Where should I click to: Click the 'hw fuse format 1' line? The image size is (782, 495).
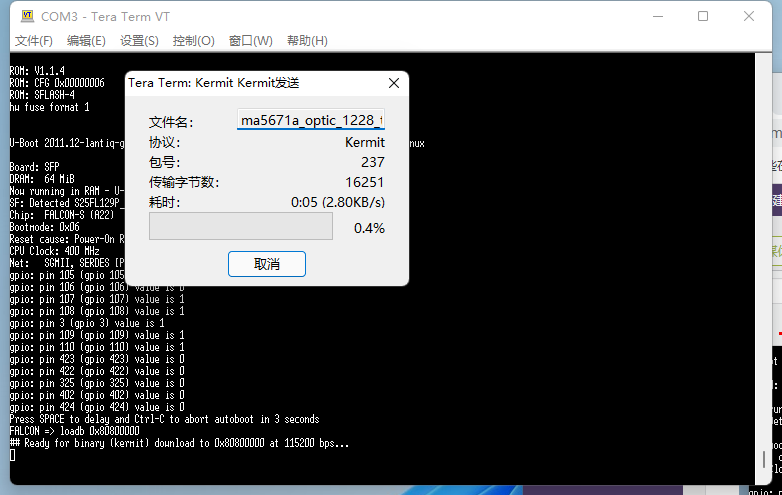(49, 107)
